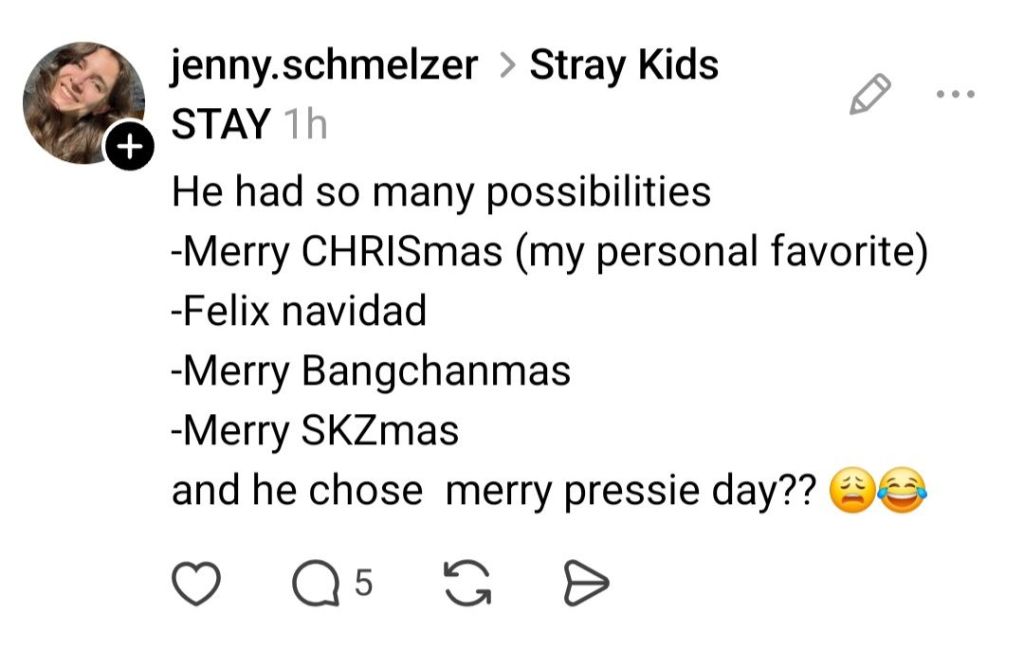This screenshot has height=649, width=1024.
Task: Click the 1h post timestamp
Action: tap(305, 125)
